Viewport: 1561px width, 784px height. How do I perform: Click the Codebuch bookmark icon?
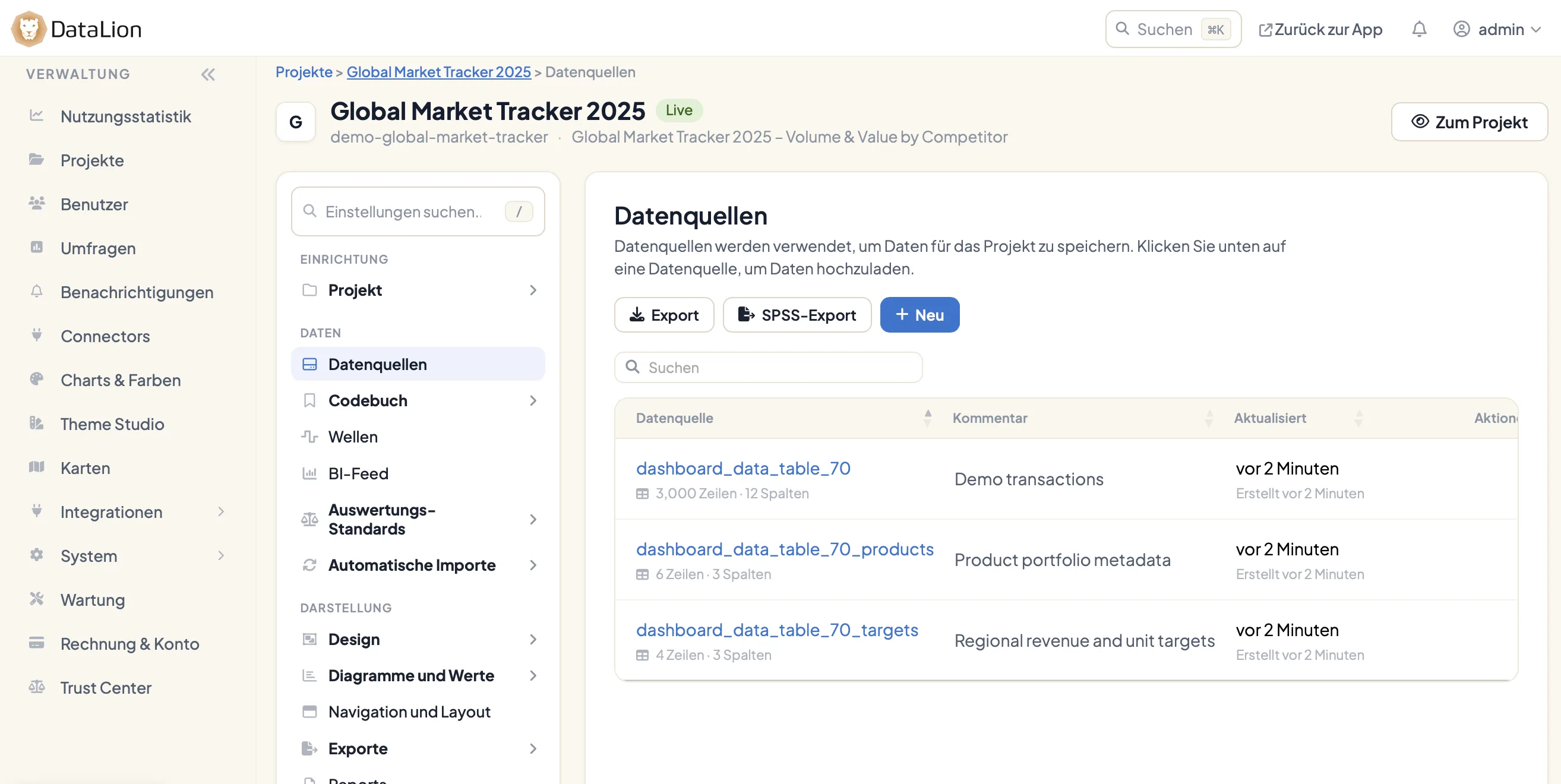(309, 400)
